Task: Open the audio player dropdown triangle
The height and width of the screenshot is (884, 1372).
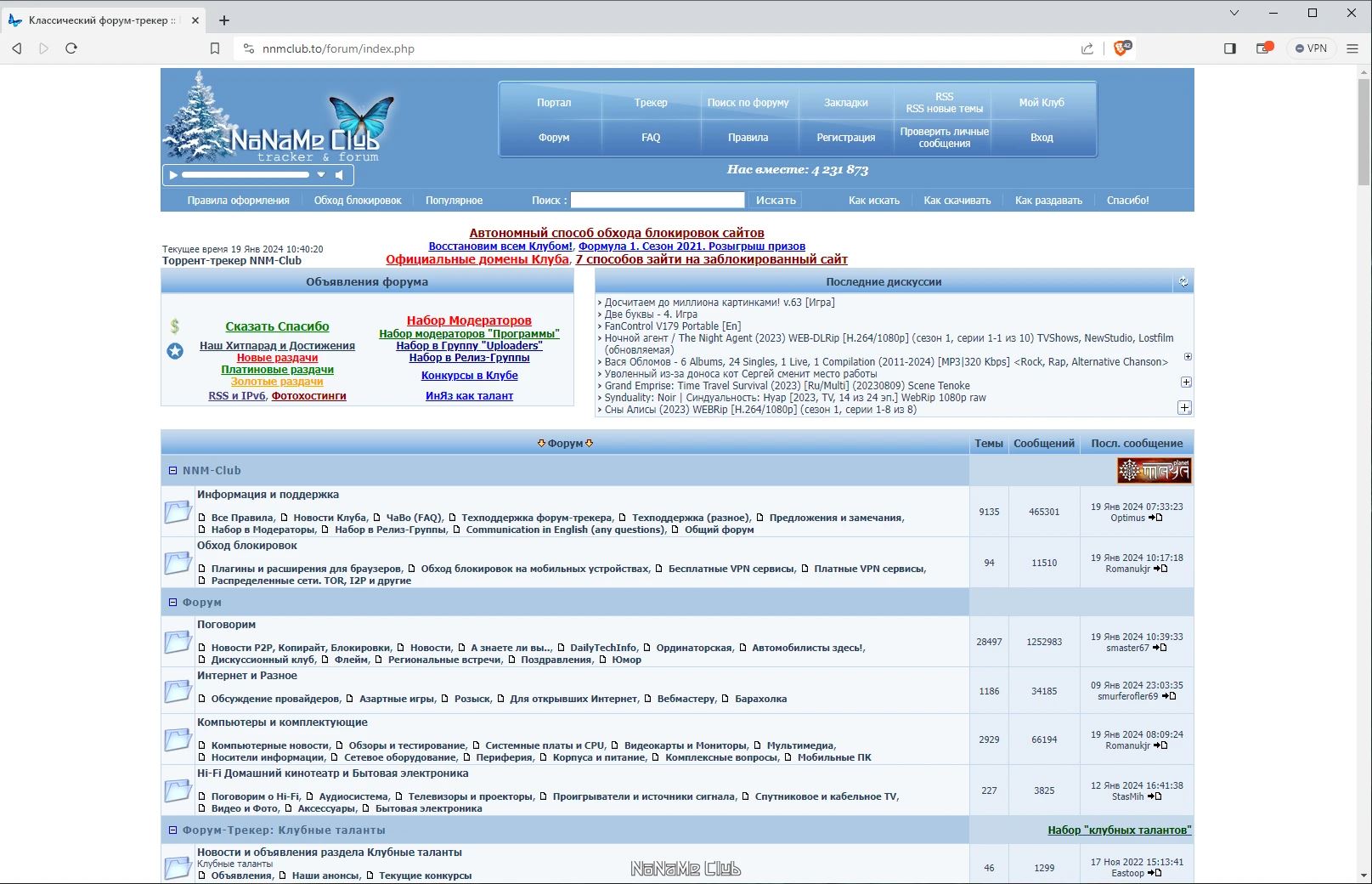Action: 321,175
